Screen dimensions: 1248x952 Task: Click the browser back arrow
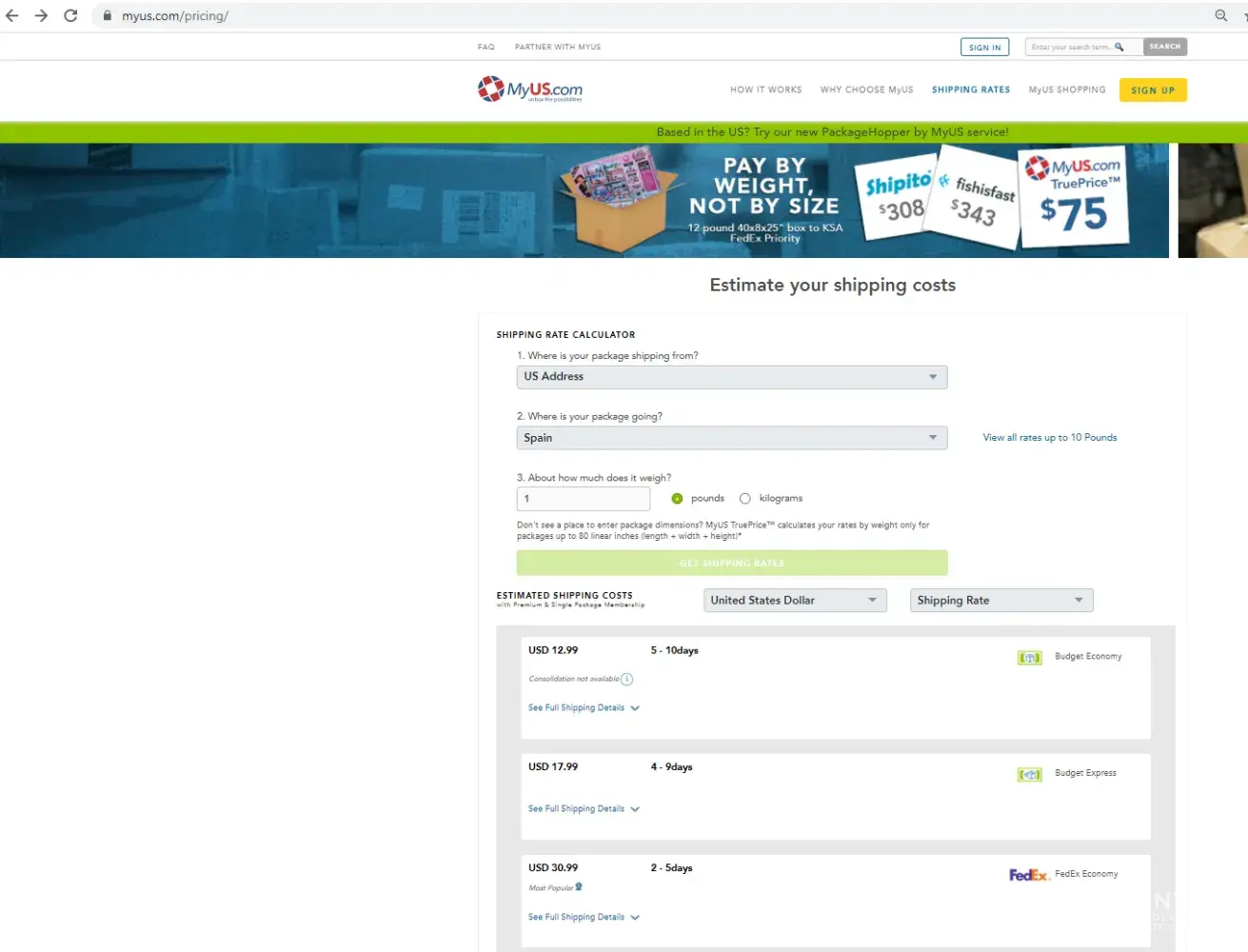pos(12,15)
